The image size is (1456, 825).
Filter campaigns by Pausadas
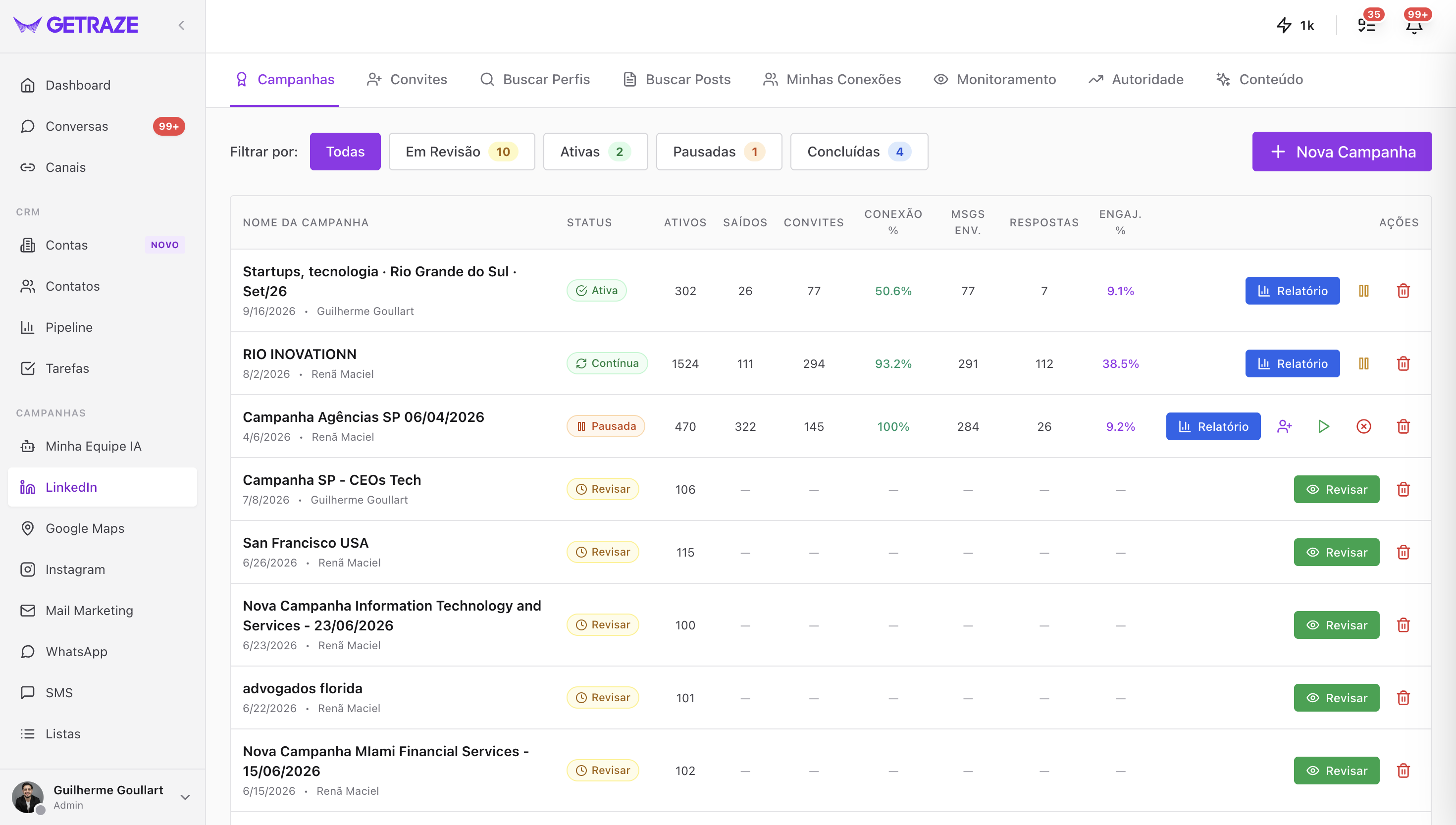coord(719,152)
